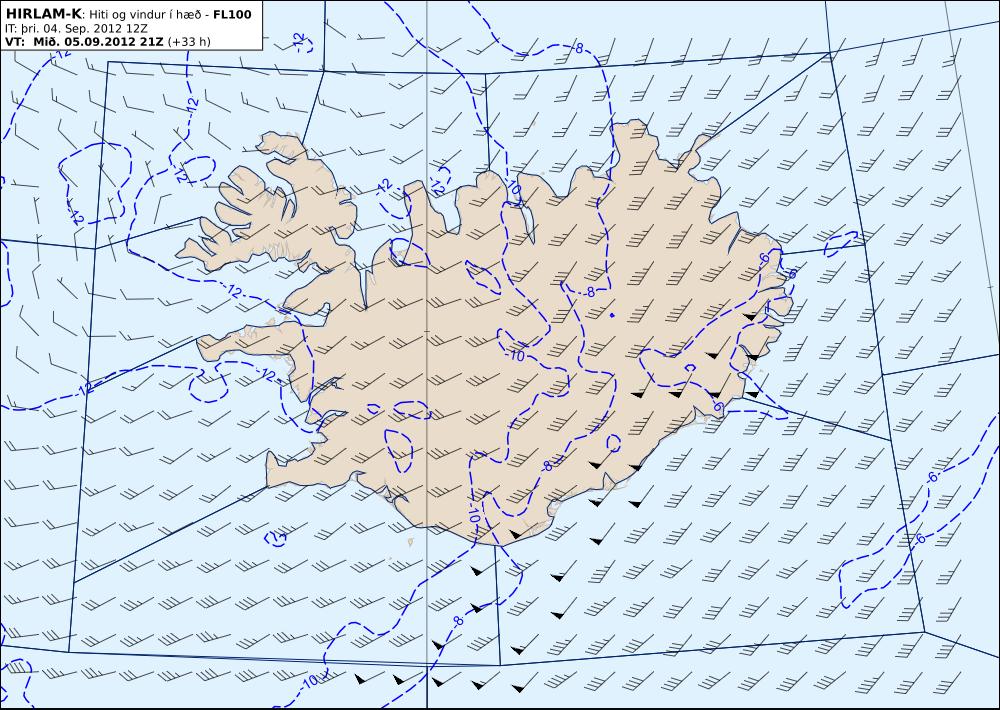Click the HIRLAM-K model title
Screen dimensions: 1000x710
point(43,14)
